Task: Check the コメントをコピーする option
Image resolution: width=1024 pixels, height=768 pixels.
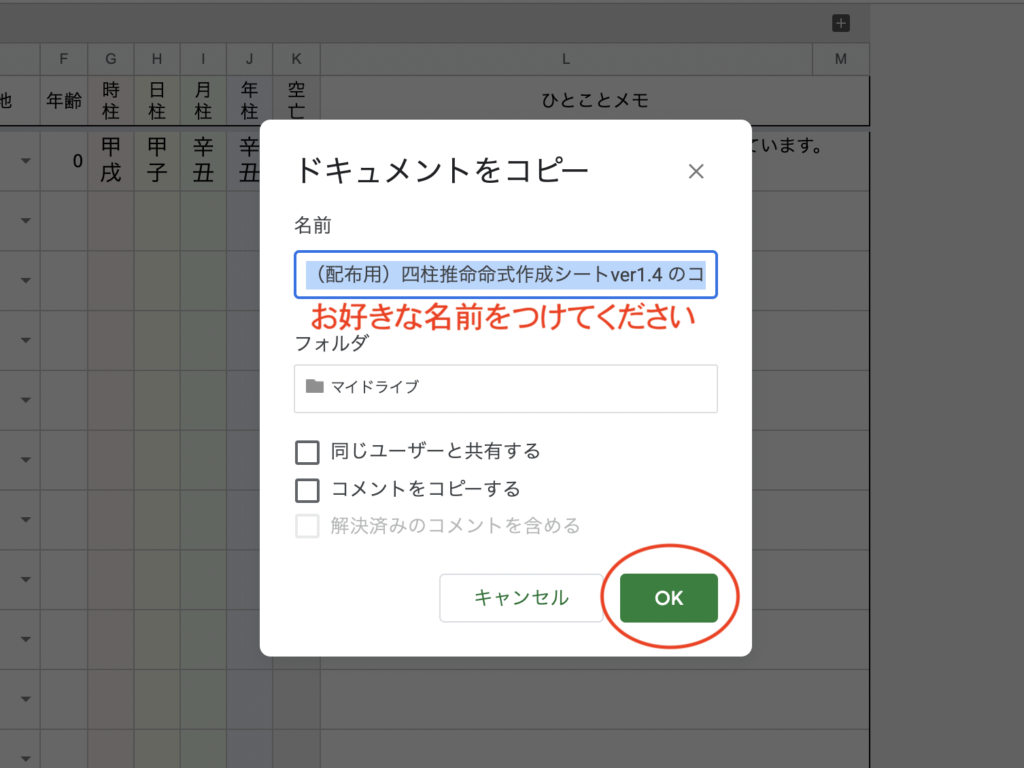Action: (307, 490)
